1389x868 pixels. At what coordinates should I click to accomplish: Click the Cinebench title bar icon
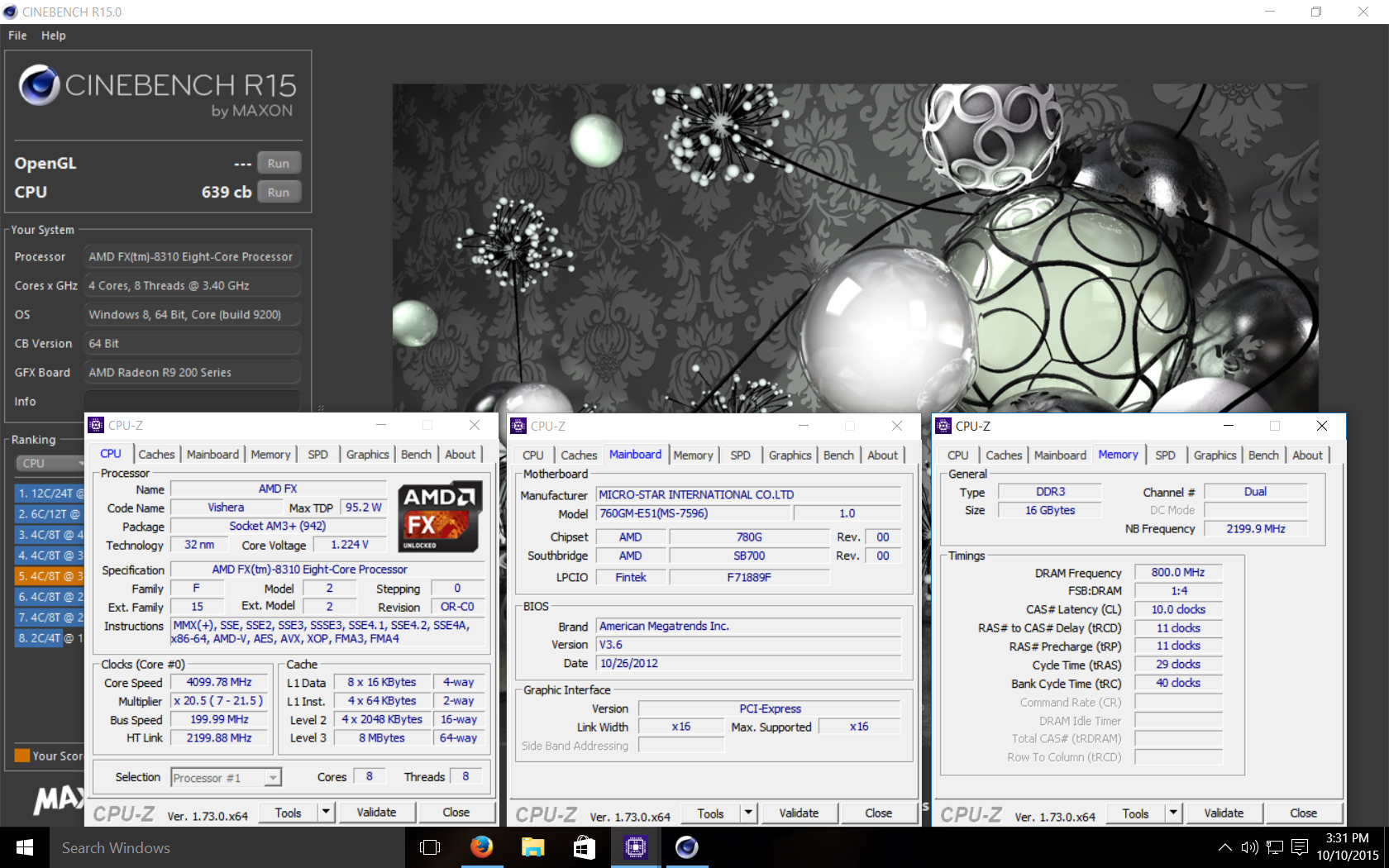(10, 12)
